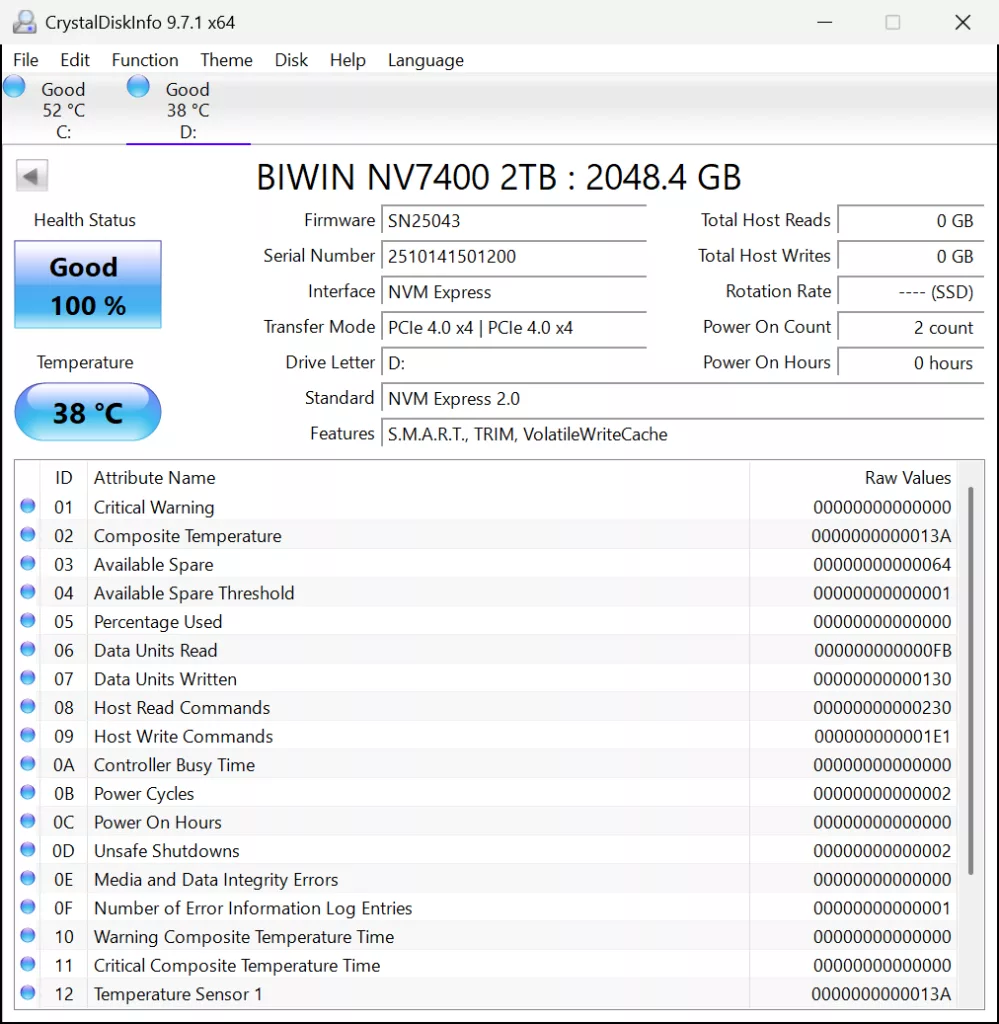Screen dimensions: 999x1024
Task: Click the status orb for Data Units Written
Action: pos(27,678)
